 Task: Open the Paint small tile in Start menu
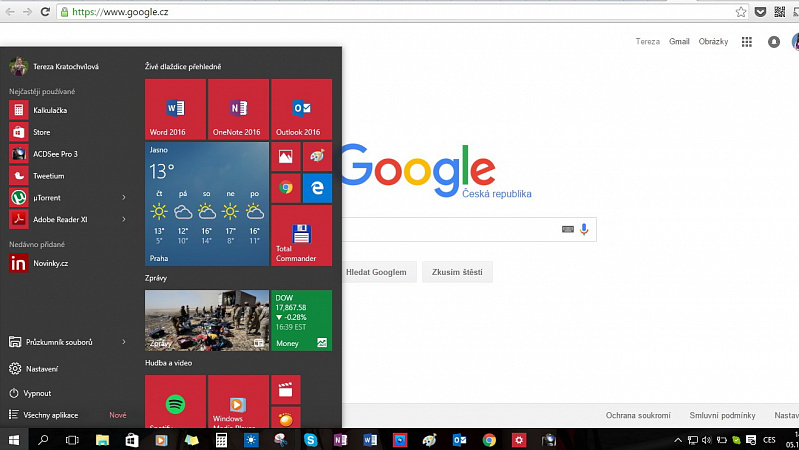point(317,156)
